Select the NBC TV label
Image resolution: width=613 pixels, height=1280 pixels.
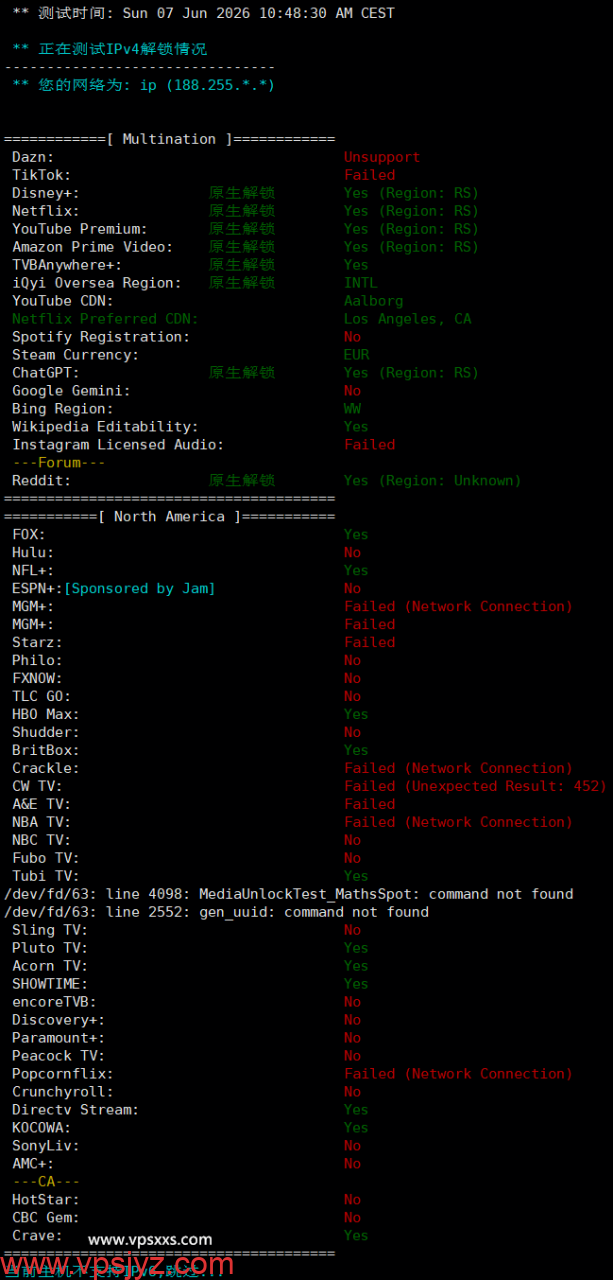coord(41,841)
